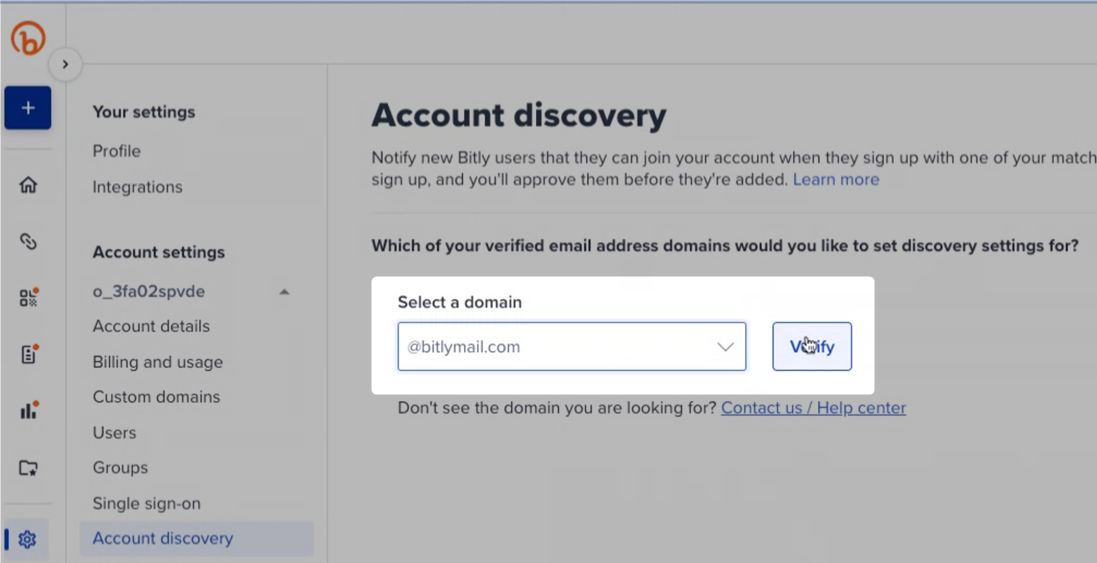Open the Select a domain dropdown
Image resolution: width=1097 pixels, height=563 pixels.
tap(572, 347)
